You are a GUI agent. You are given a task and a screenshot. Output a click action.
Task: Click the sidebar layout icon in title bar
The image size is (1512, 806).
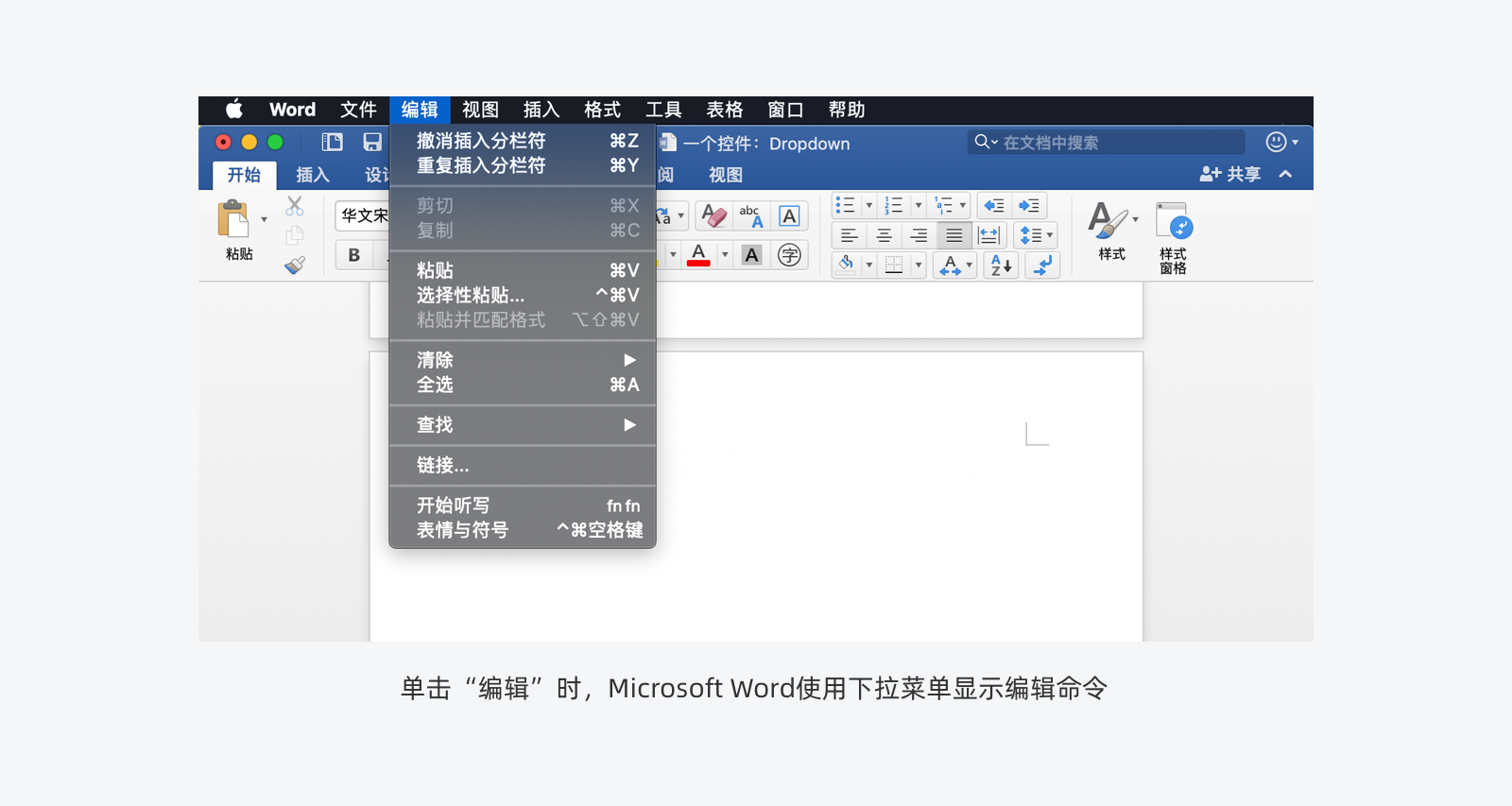(x=332, y=142)
